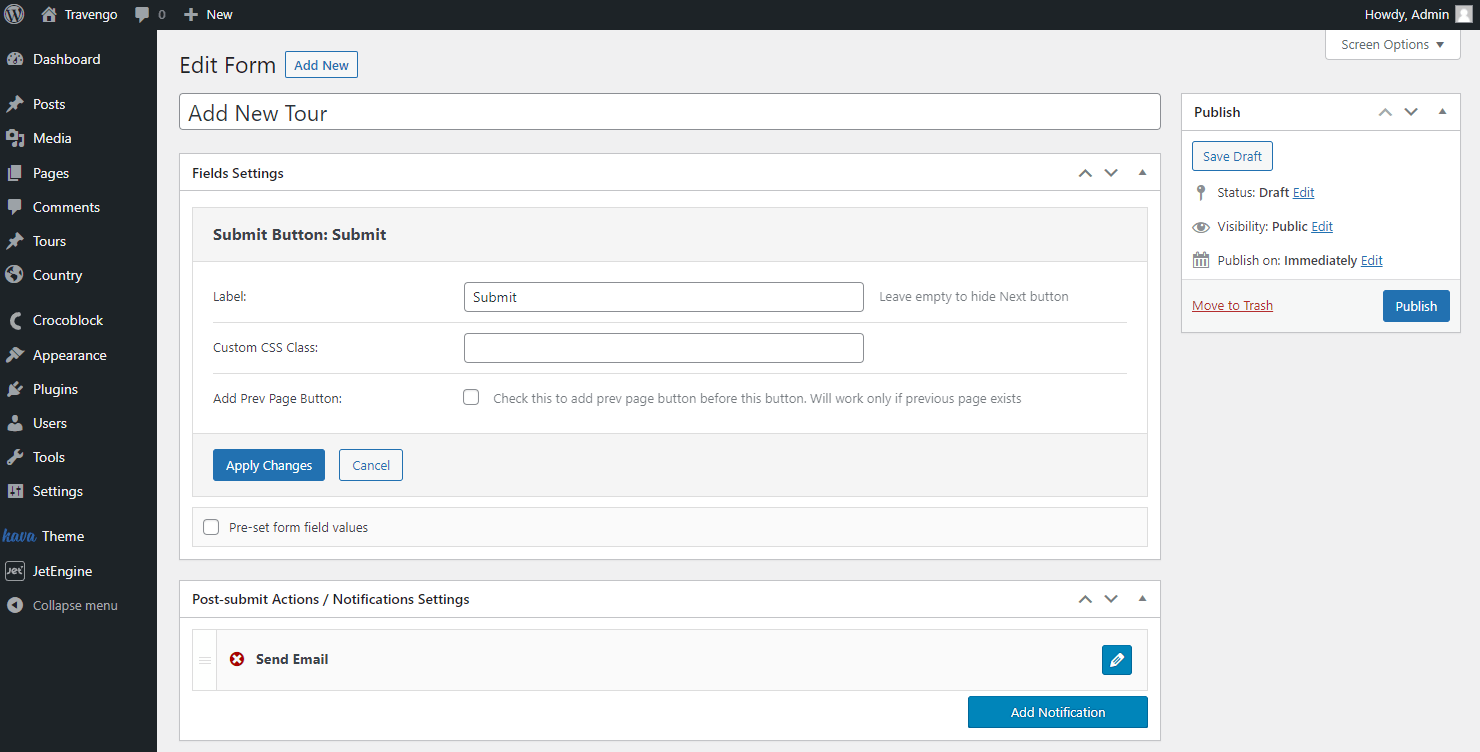This screenshot has width=1480, height=752.
Task: Move the Fields Settings panel down
Action: [1111, 173]
